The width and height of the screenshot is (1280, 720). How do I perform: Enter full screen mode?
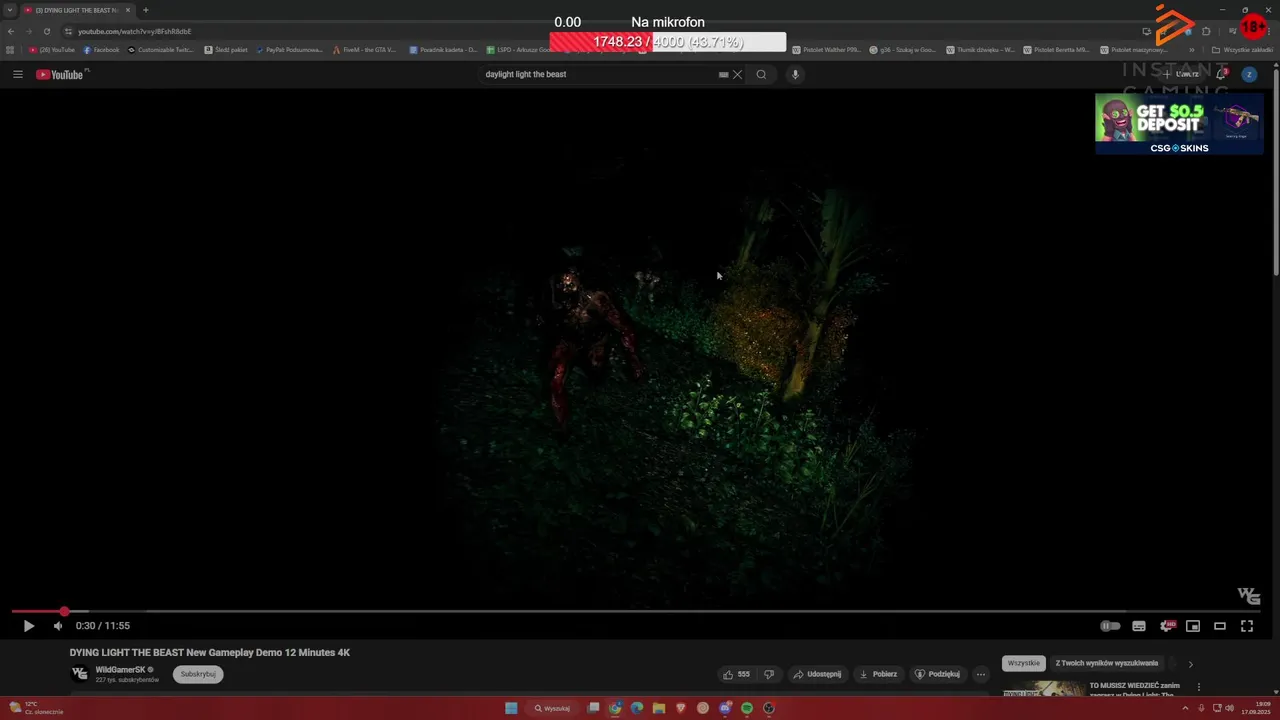coord(1247,626)
